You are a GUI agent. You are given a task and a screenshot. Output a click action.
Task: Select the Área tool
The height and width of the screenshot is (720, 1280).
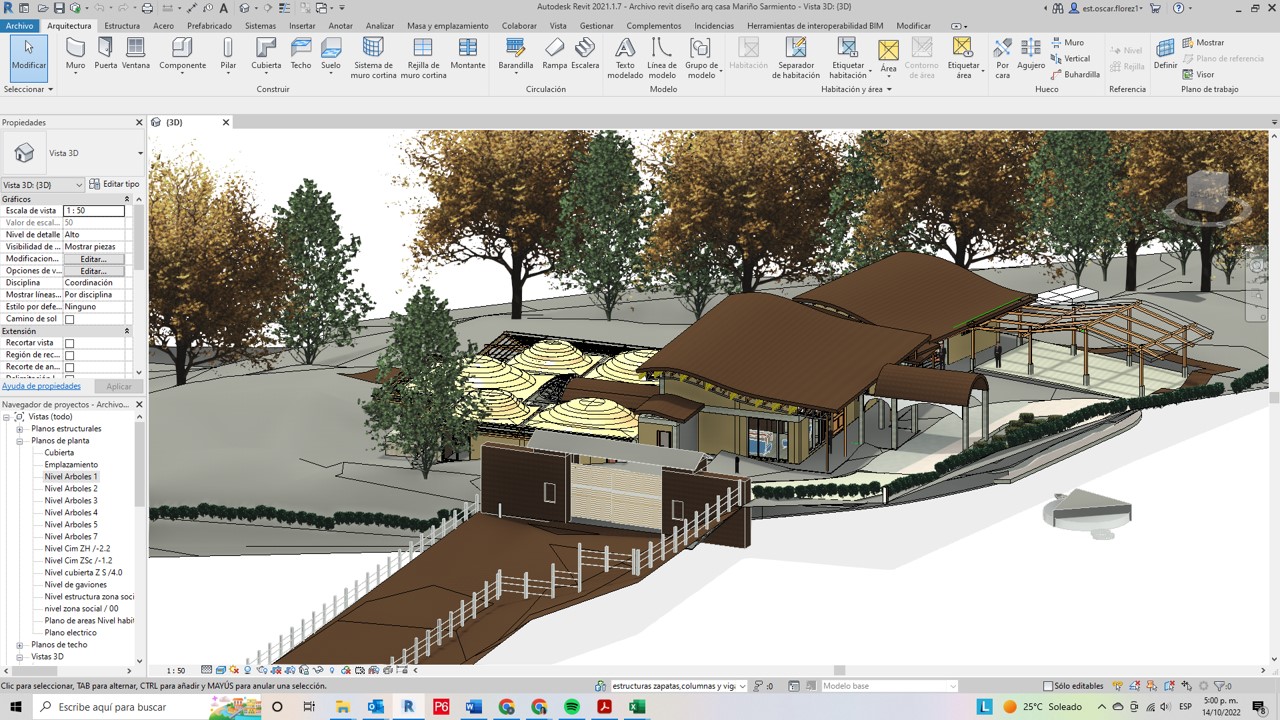[x=888, y=57]
